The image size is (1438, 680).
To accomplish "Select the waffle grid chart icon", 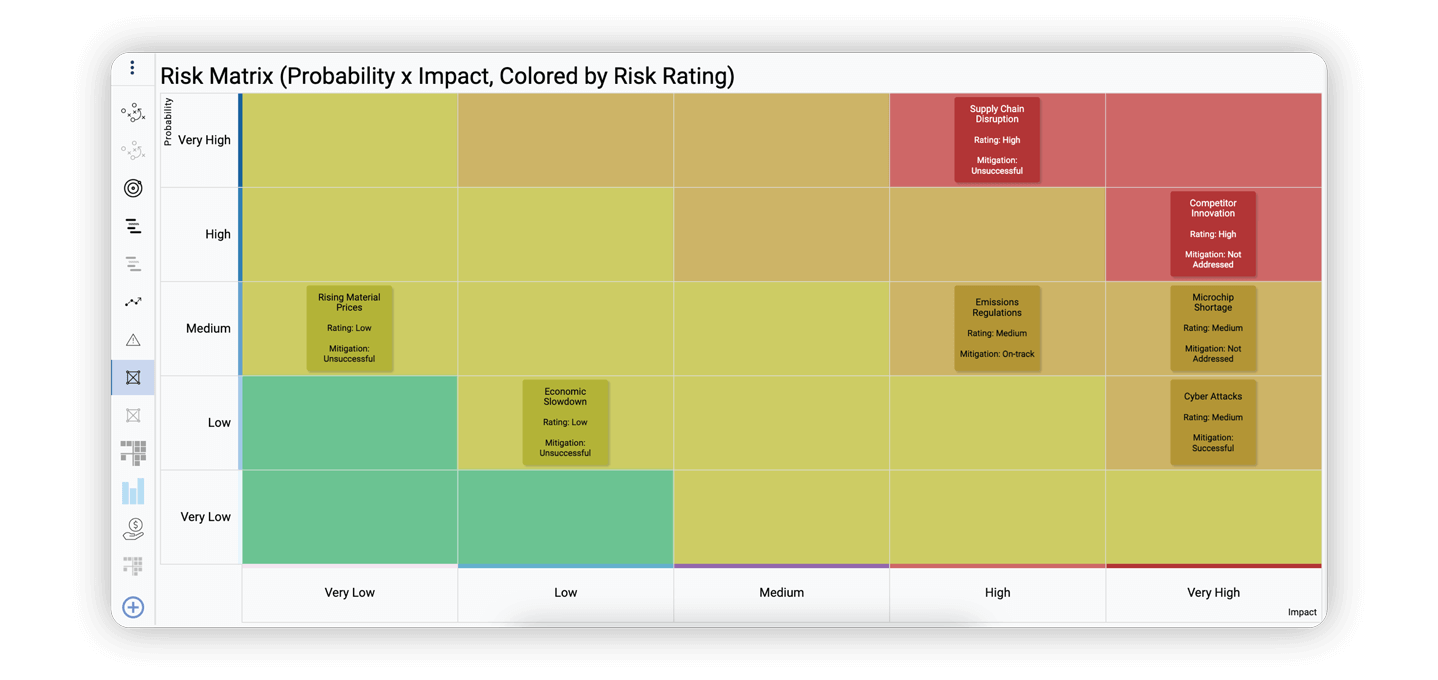I will point(133,453).
